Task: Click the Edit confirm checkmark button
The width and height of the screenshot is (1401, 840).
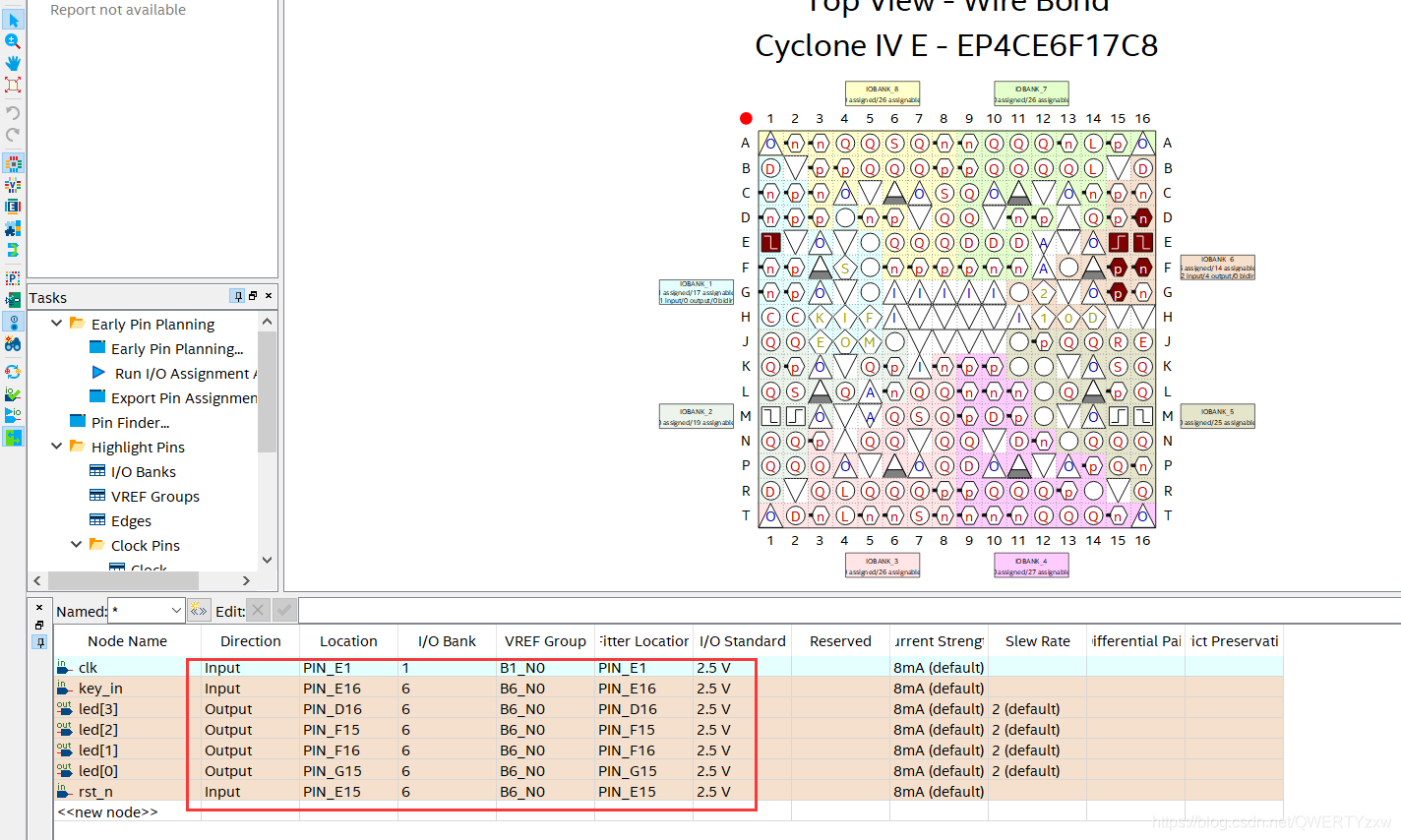Action: pyautogui.click(x=284, y=611)
